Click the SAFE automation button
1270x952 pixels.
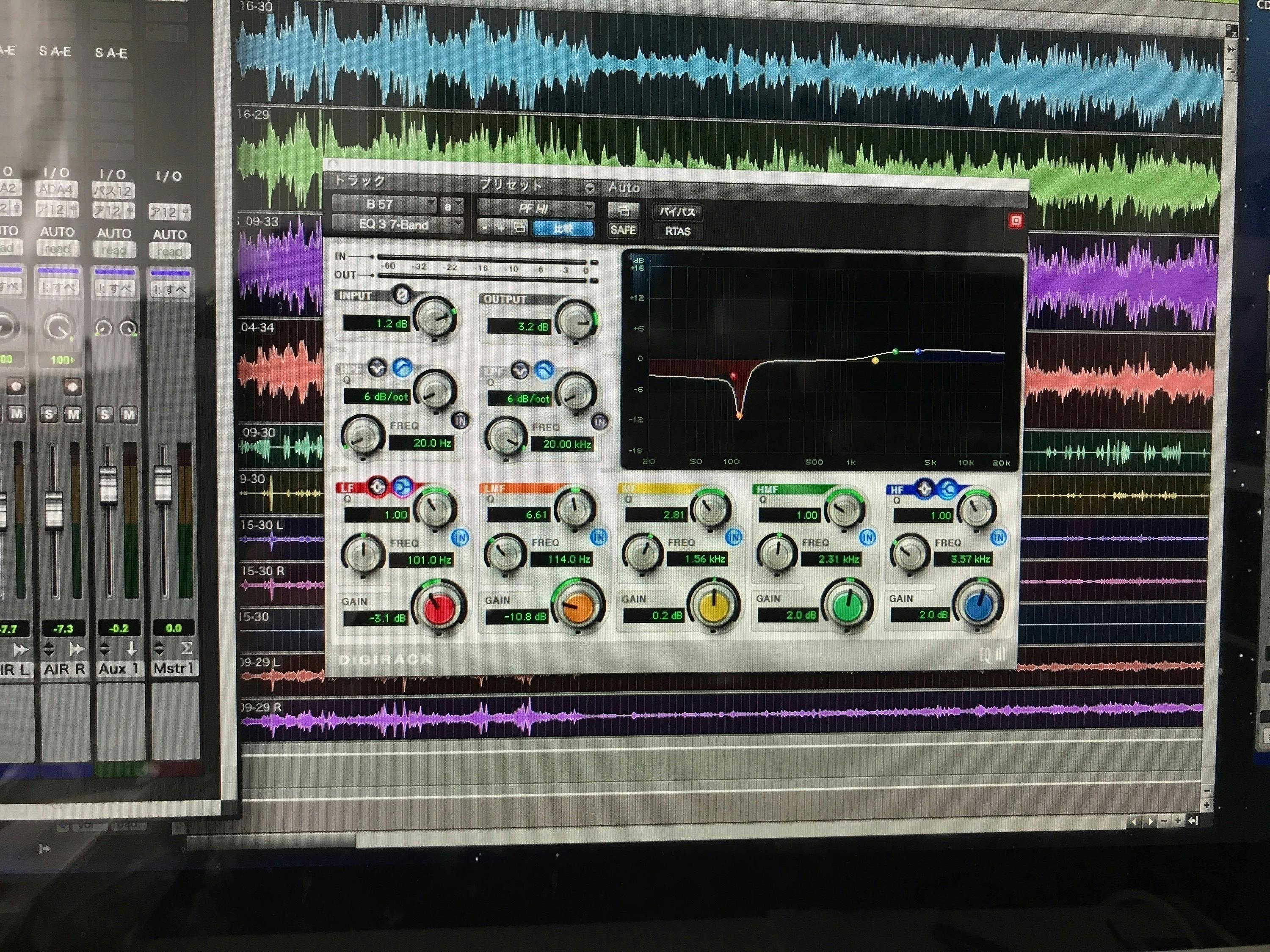pos(623,230)
